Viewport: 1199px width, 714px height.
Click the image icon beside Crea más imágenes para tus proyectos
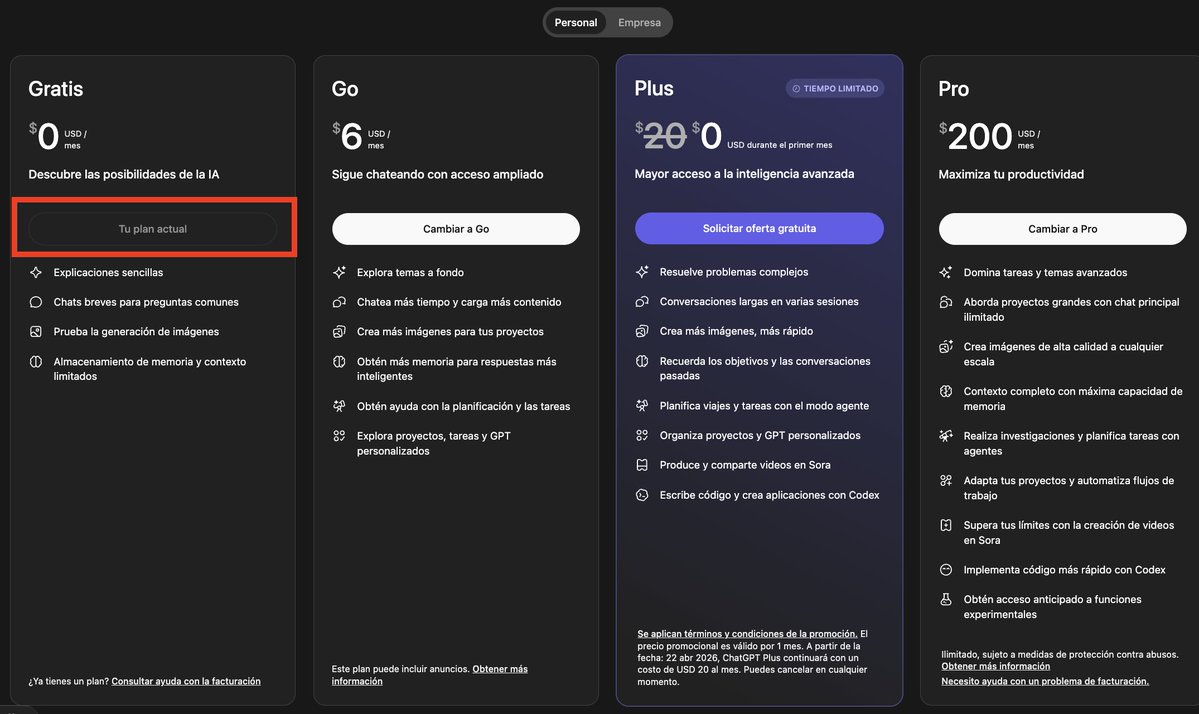click(339, 332)
